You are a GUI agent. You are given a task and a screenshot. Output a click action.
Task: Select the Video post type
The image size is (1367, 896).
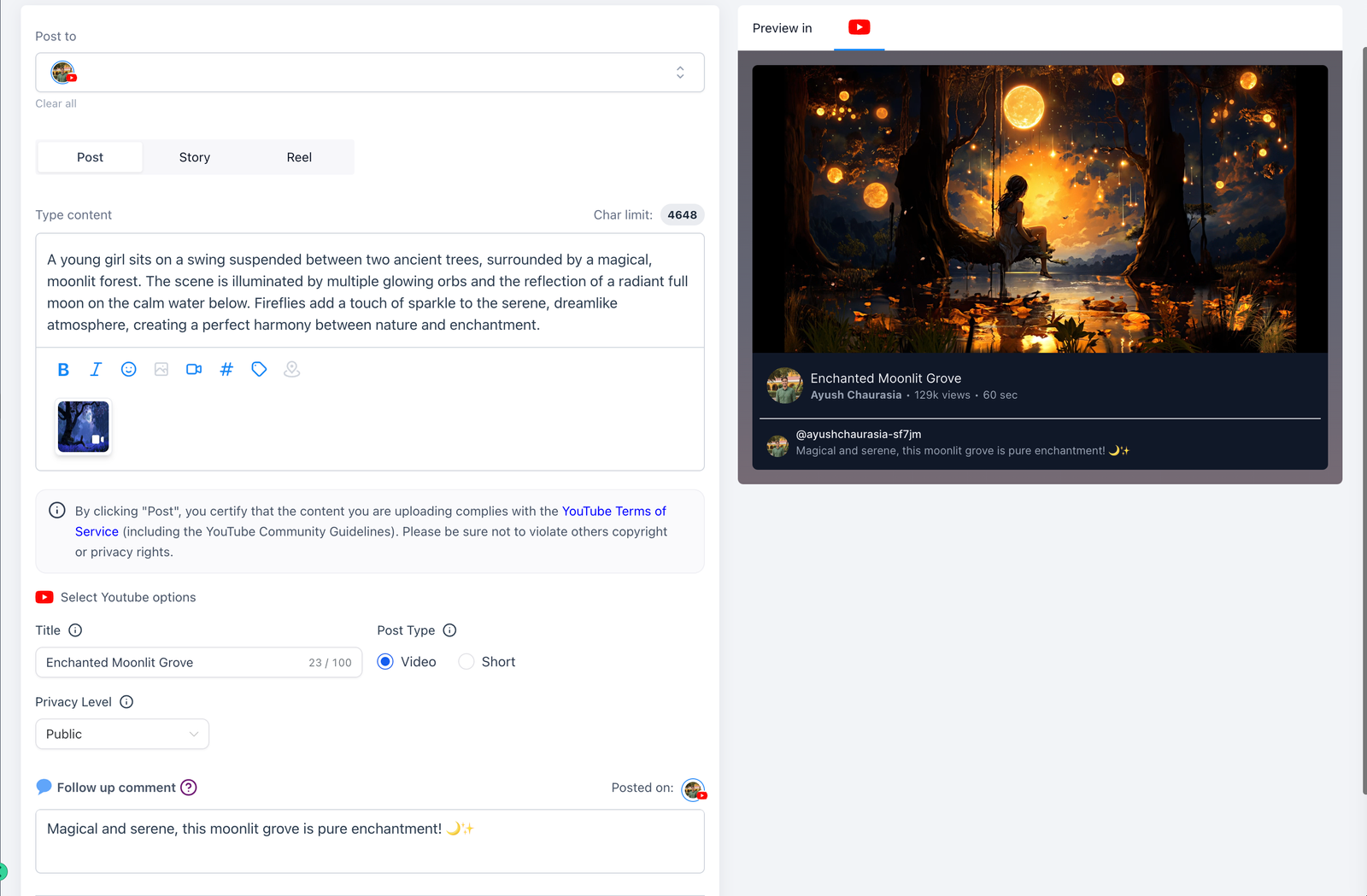pos(385,662)
